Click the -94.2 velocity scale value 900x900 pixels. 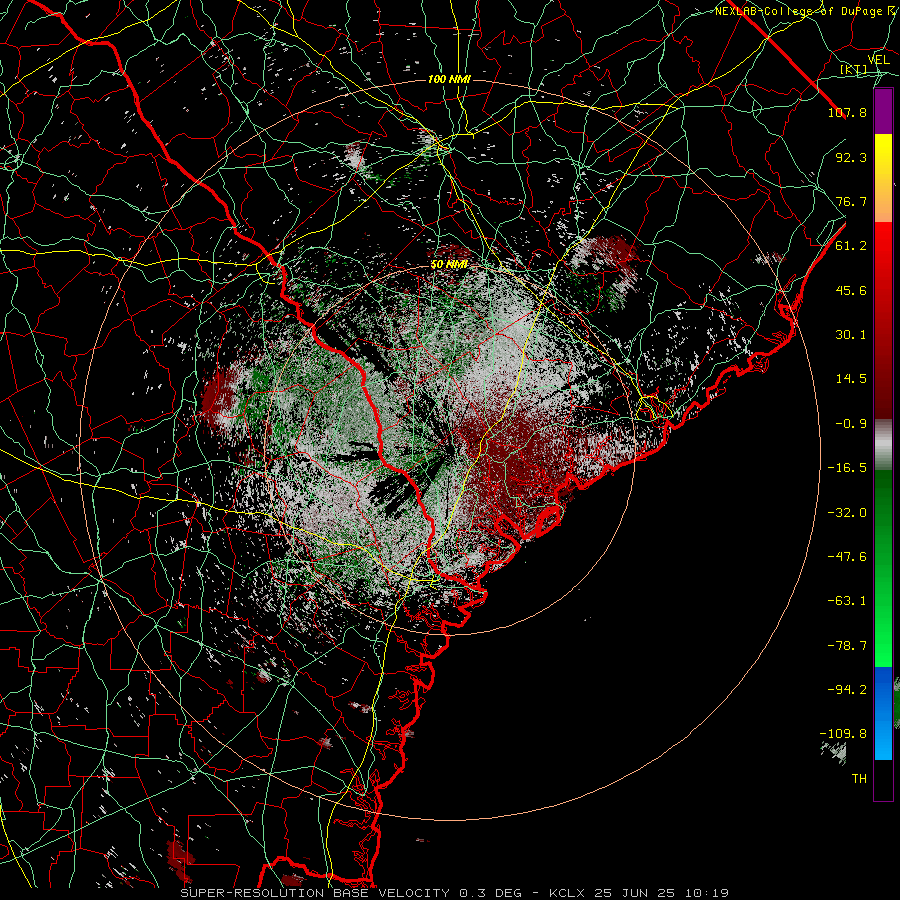847,690
